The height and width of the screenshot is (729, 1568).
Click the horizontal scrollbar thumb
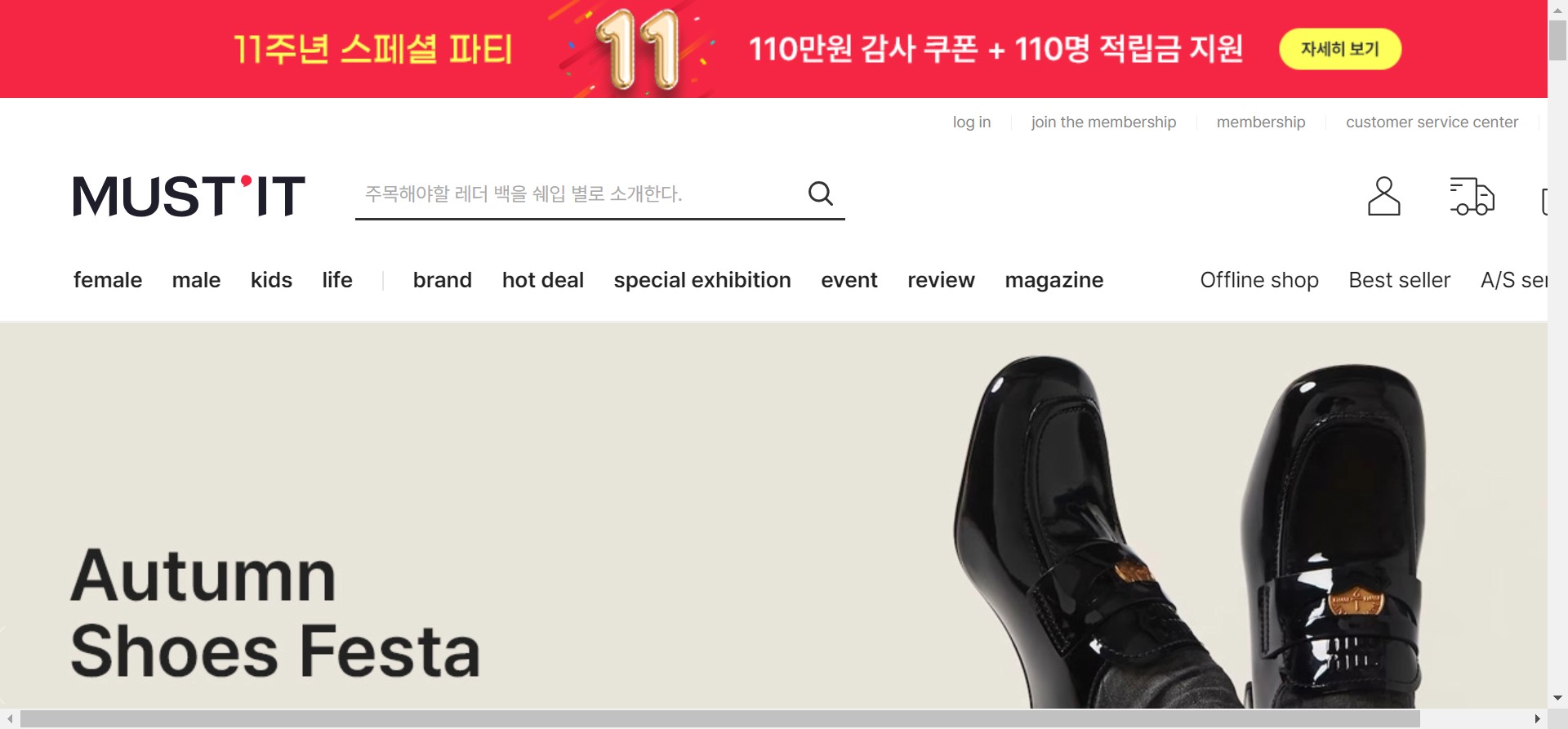click(719, 719)
